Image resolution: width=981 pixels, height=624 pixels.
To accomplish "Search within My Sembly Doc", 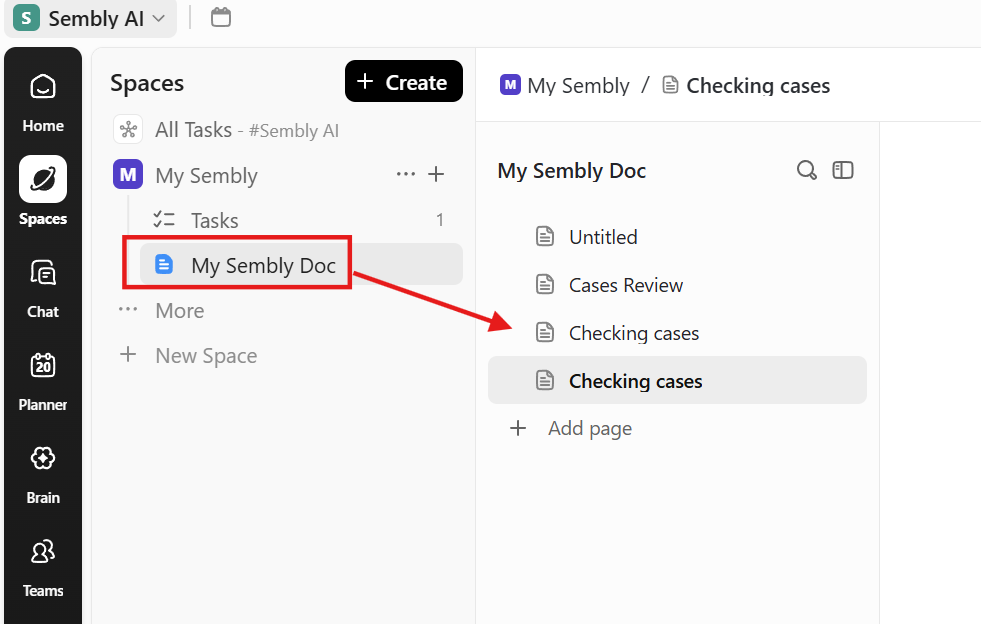I will 806,170.
